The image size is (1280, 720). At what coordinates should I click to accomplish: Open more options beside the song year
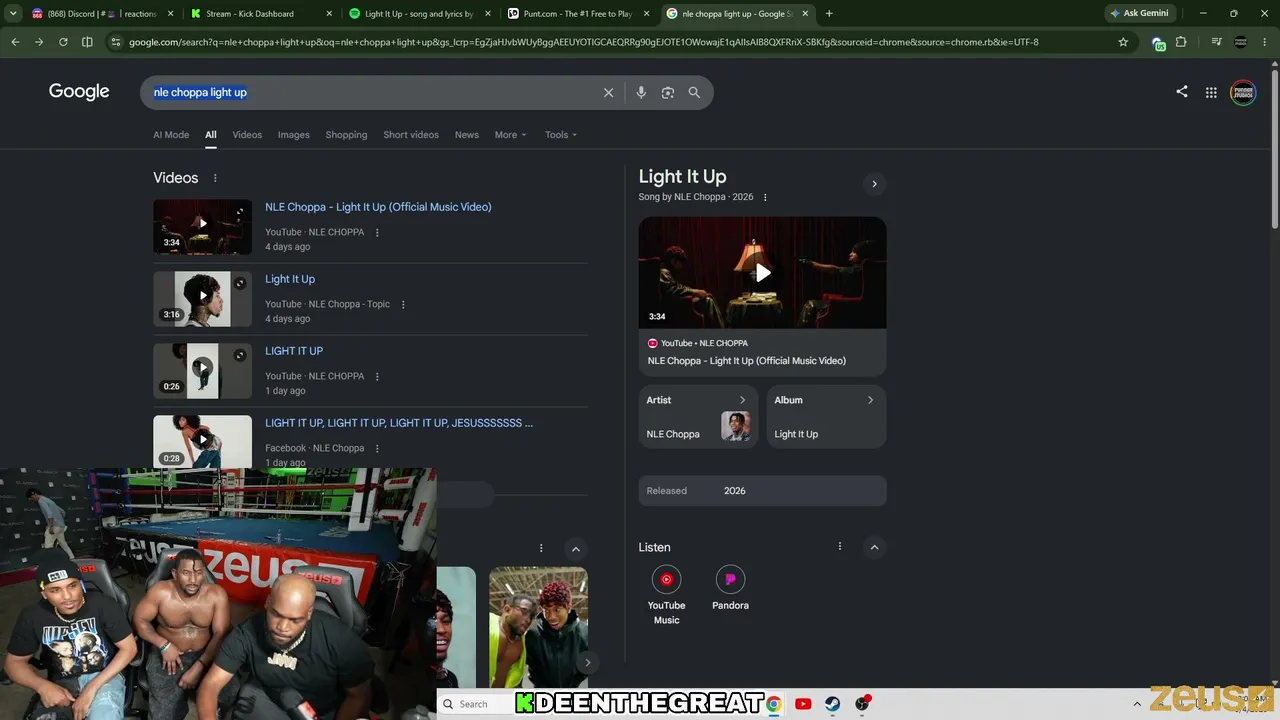tap(765, 197)
